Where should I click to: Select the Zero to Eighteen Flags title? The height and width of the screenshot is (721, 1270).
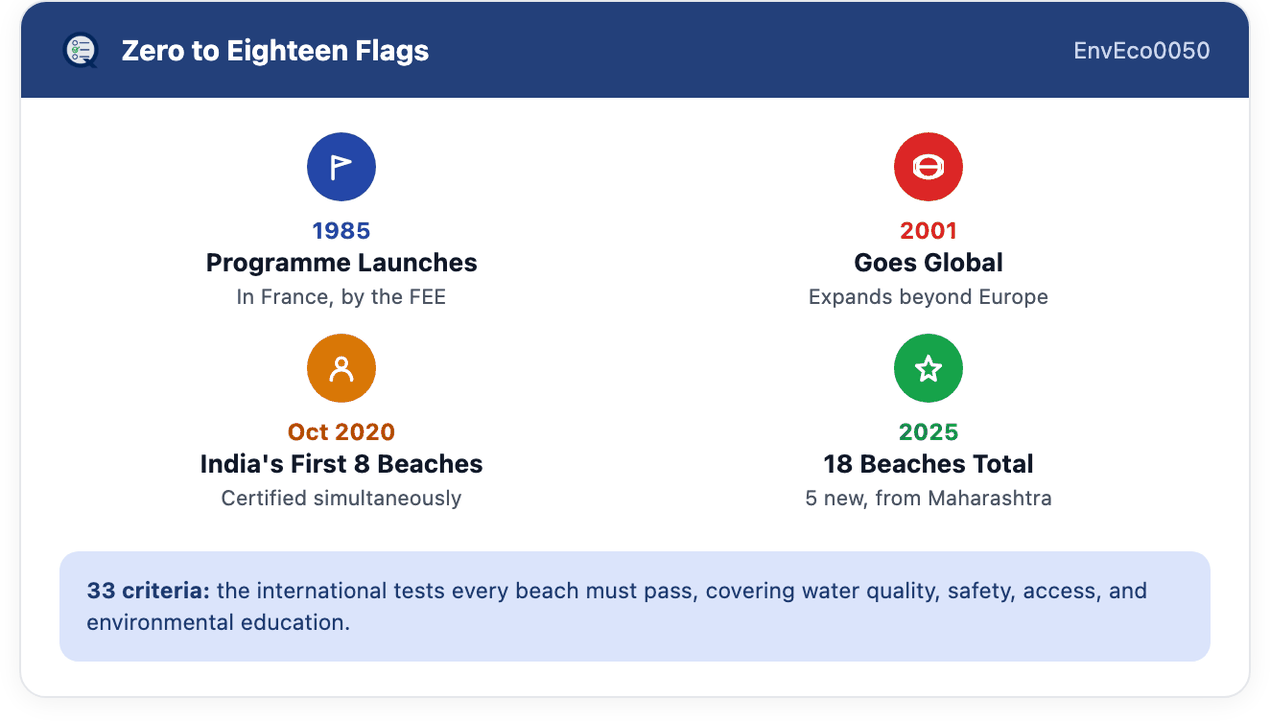tap(275, 50)
